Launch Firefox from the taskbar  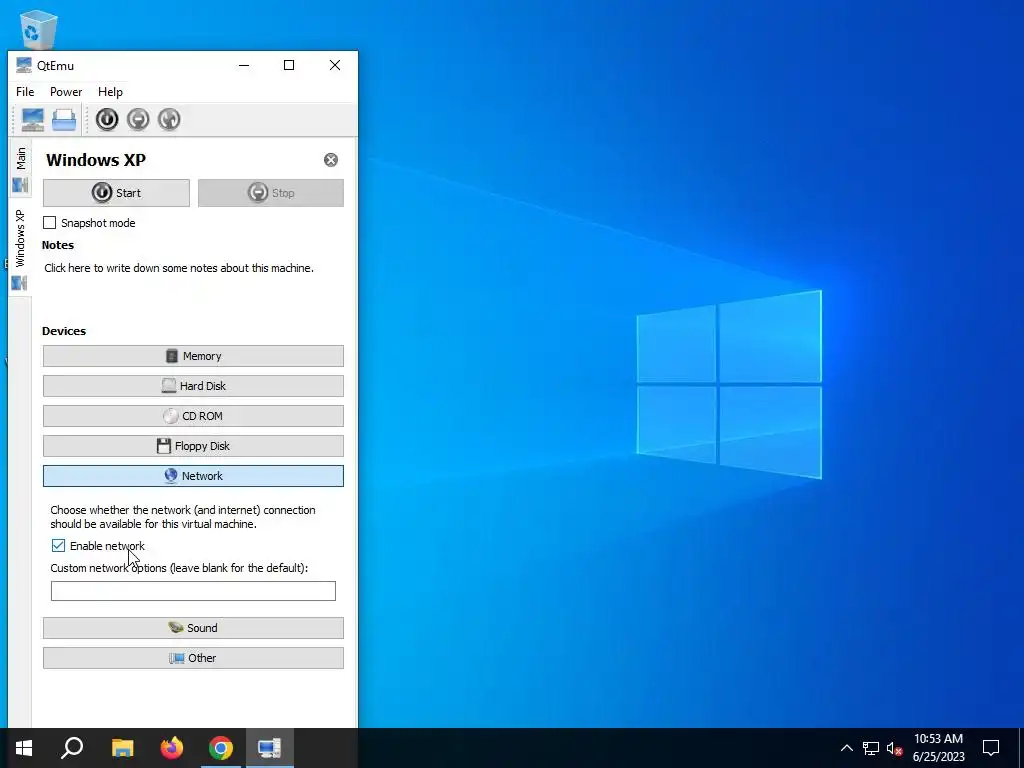[172, 748]
